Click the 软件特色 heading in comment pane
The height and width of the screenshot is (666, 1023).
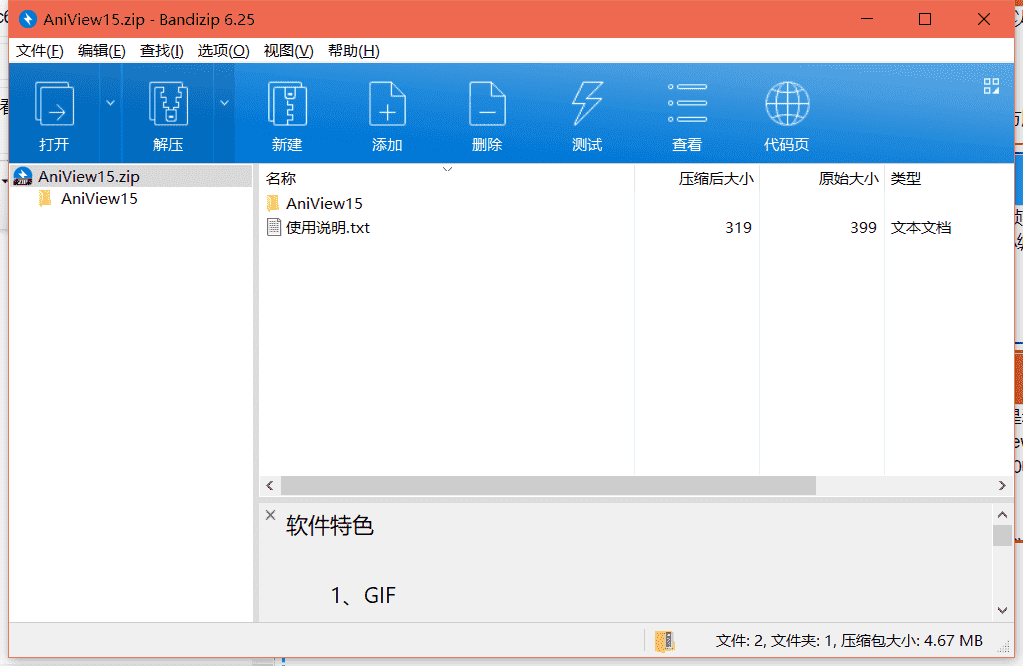pyautogui.click(x=329, y=526)
